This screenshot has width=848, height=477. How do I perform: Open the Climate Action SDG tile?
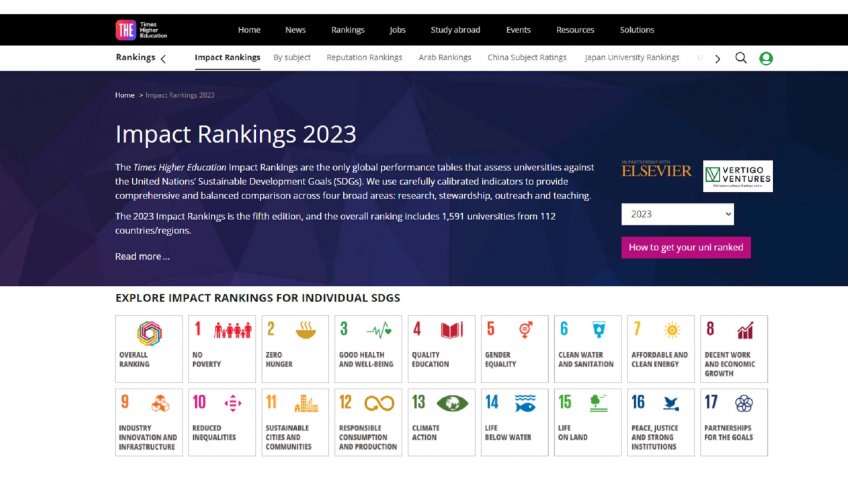click(x=441, y=422)
